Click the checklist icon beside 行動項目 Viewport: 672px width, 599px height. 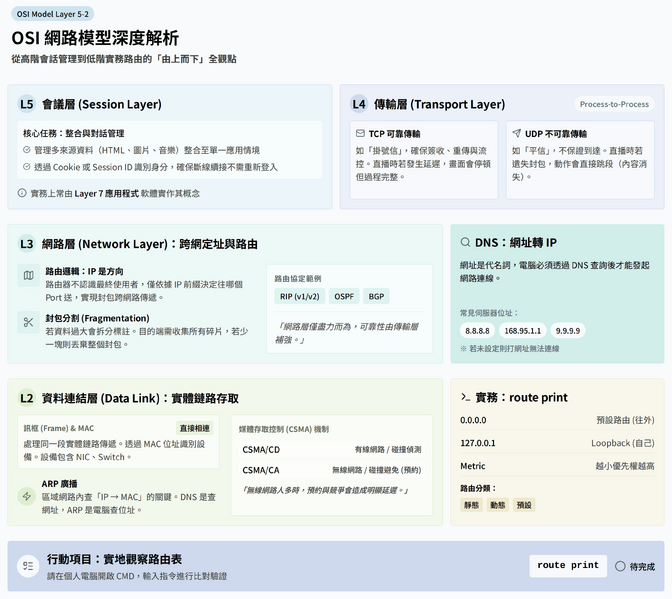(x=28, y=566)
